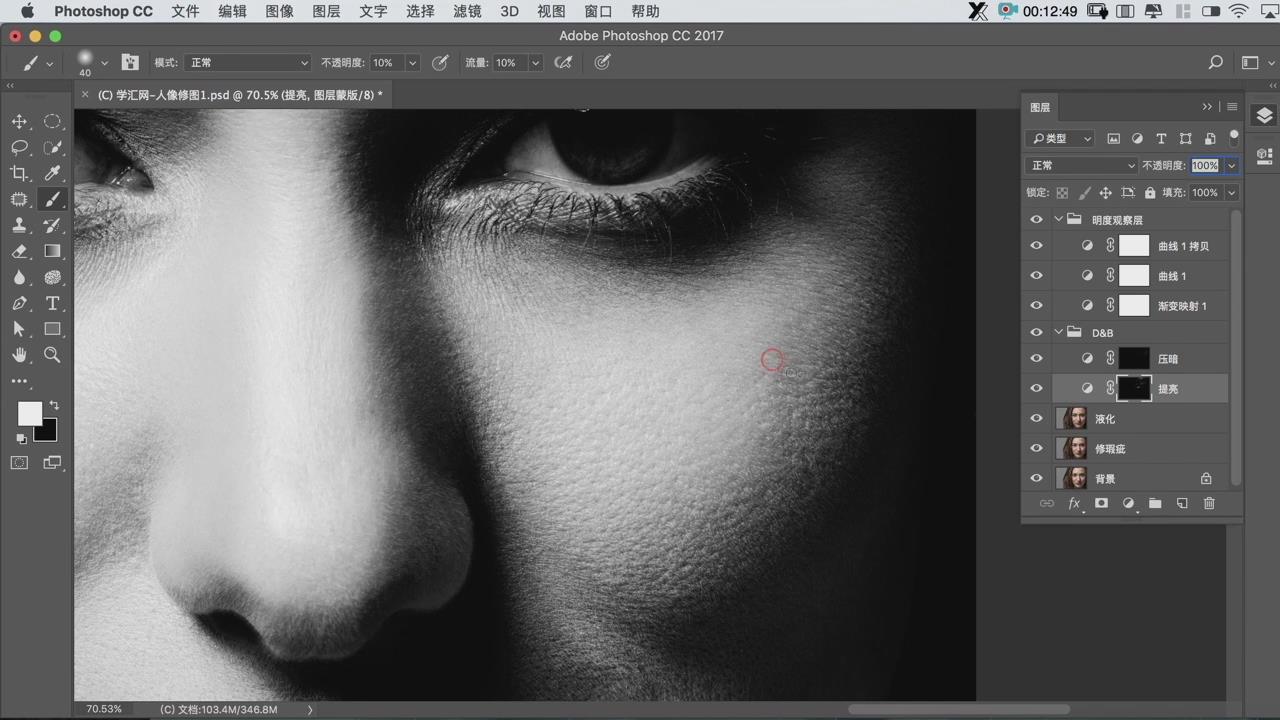Toggle Quick Mask mode
Viewport: 1280px width, 720px height.
click(x=19, y=463)
